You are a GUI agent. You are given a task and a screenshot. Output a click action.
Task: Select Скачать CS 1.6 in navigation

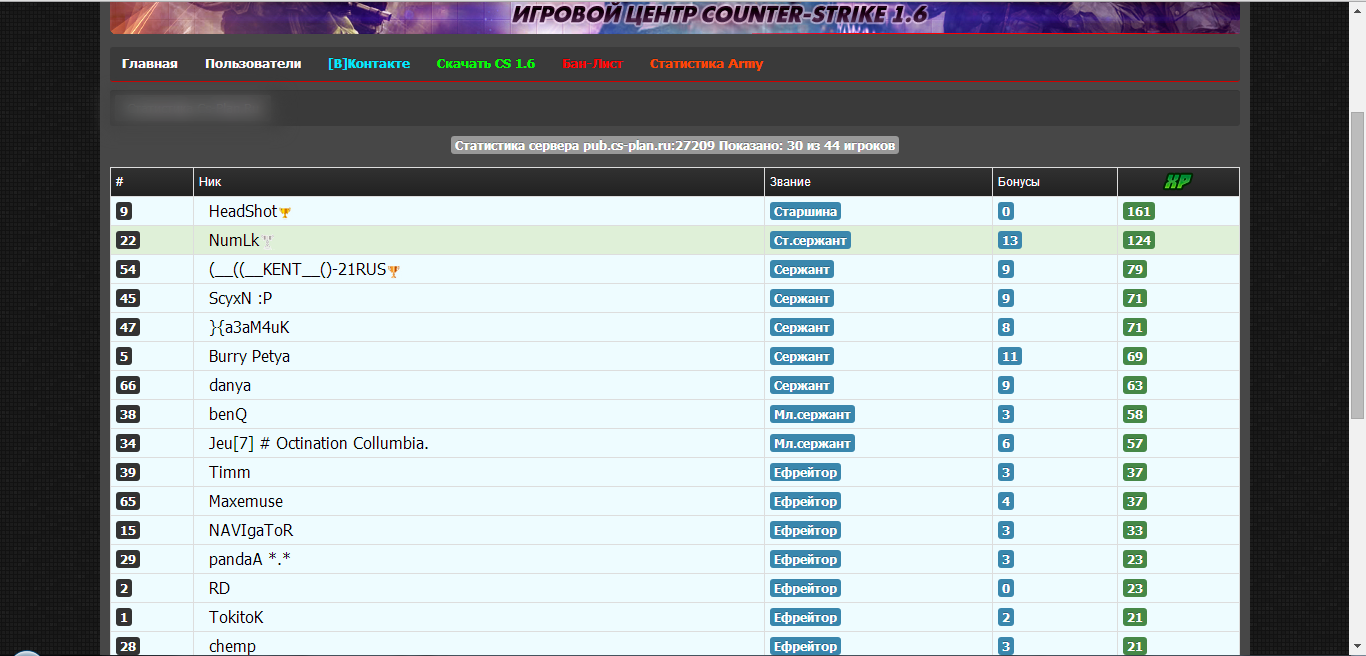click(486, 64)
